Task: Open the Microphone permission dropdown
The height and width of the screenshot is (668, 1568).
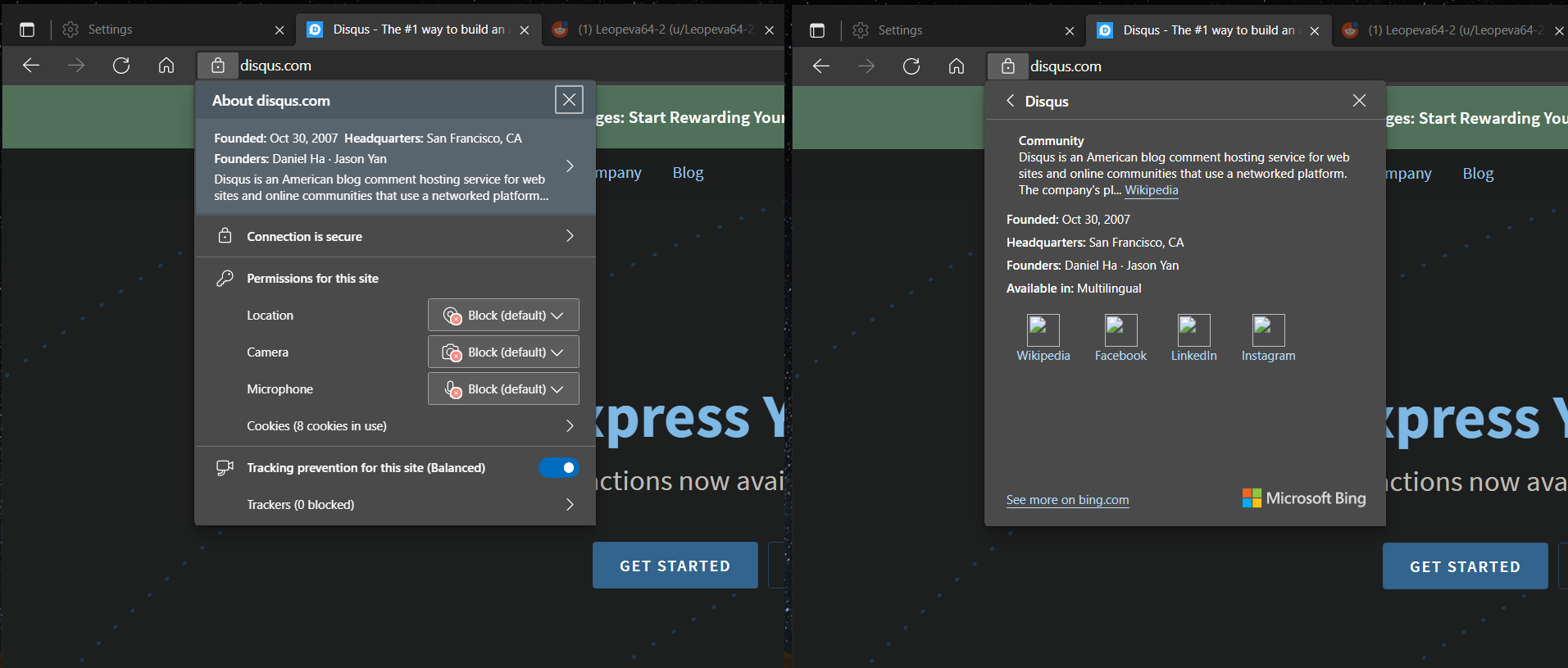Action: coord(503,389)
